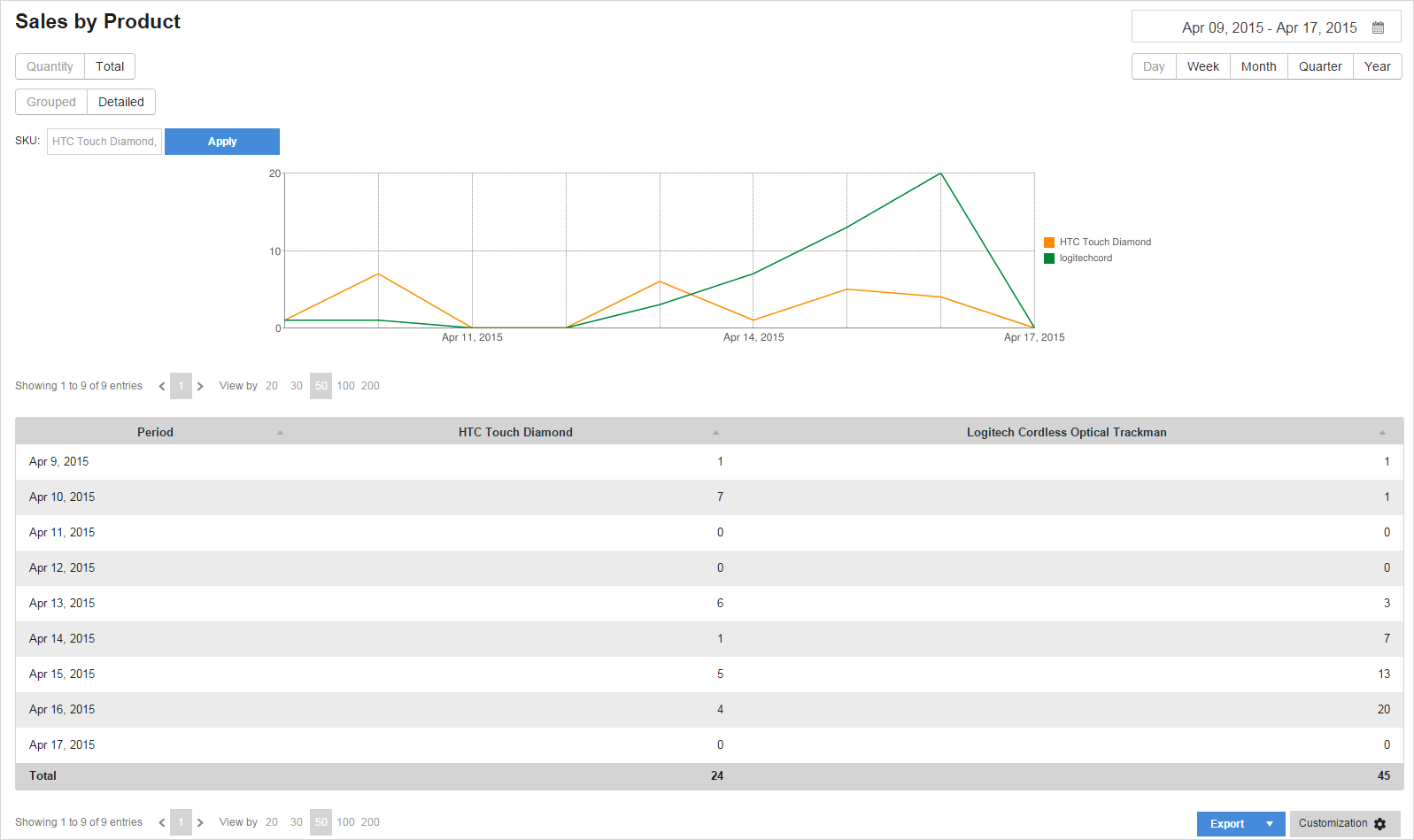Go to next page in bottom pagination
The width and height of the screenshot is (1414, 840).
point(200,822)
